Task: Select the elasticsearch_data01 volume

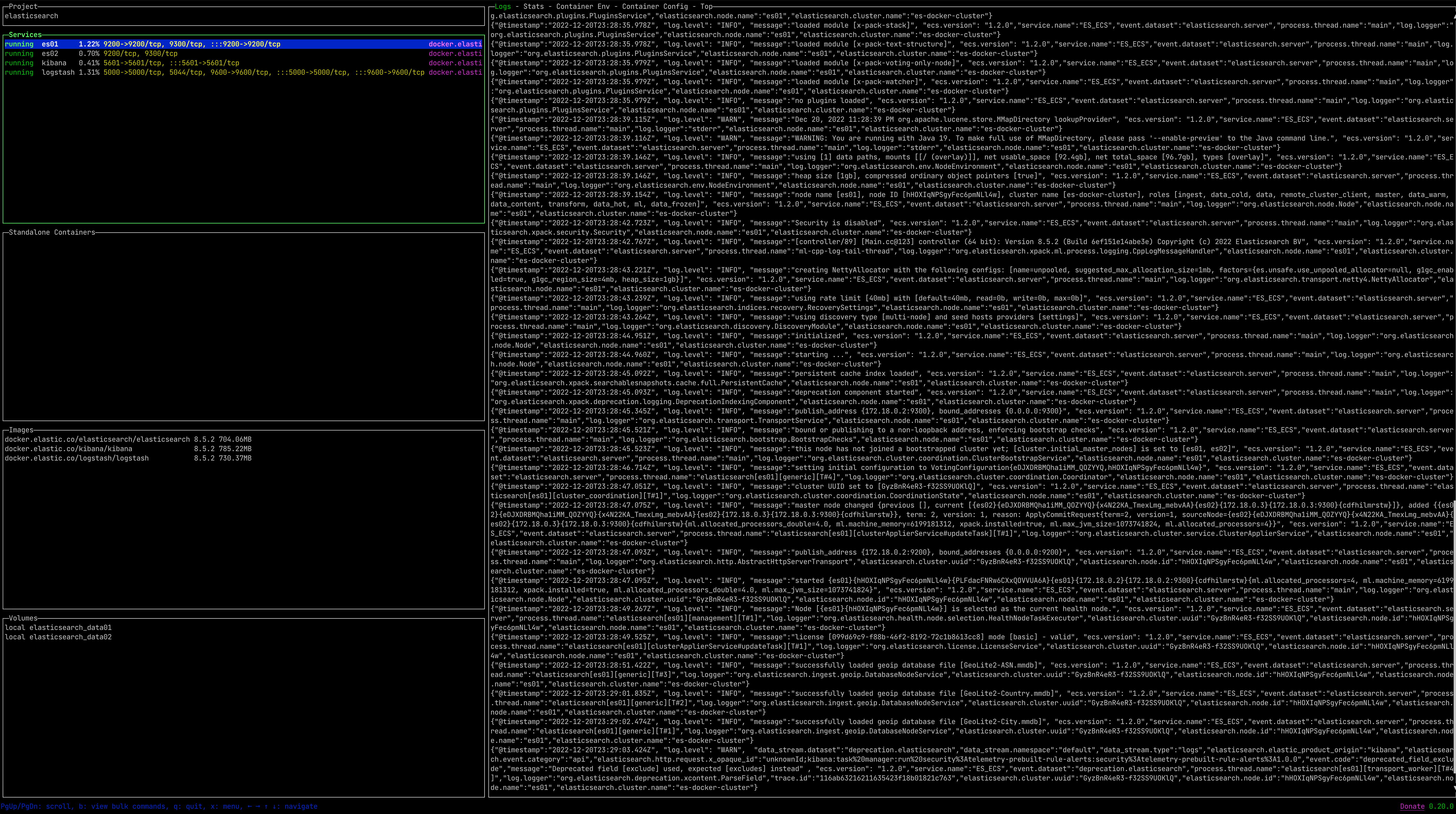Action: 58,628
